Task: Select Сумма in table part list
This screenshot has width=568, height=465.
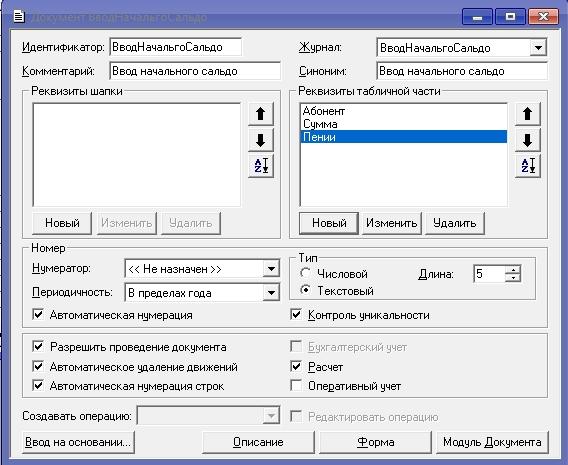Action: [x=403, y=124]
